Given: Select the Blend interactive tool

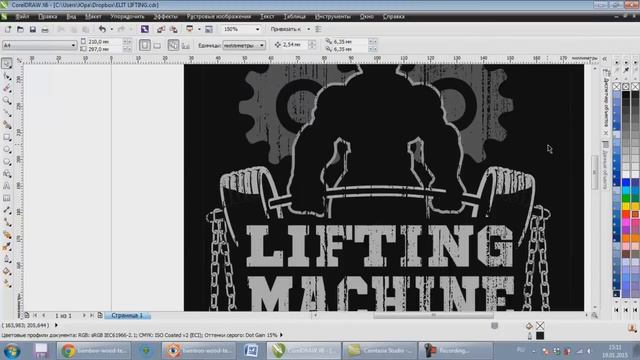Looking at the screenshot, I should pos(7,235).
